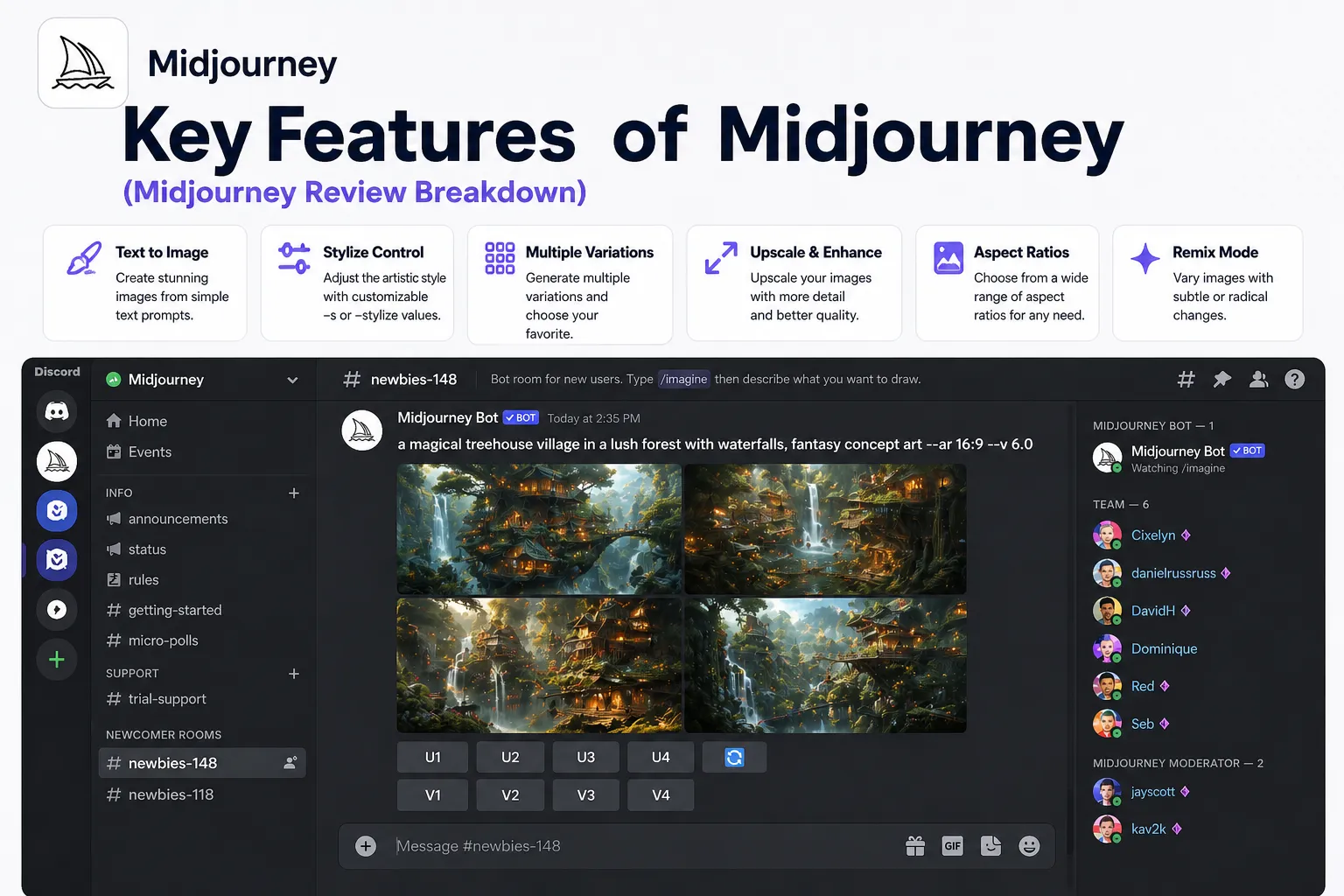This screenshot has height=896, width=1344.
Task: Click the Multiple Variations grid icon
Action: coord(500,258)
